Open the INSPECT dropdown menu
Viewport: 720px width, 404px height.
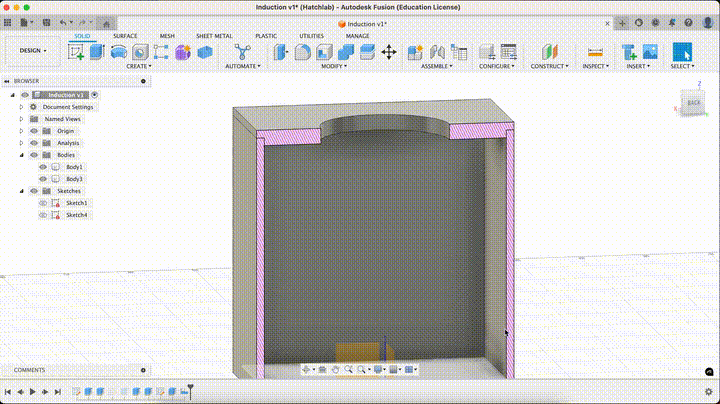[596, 67]
